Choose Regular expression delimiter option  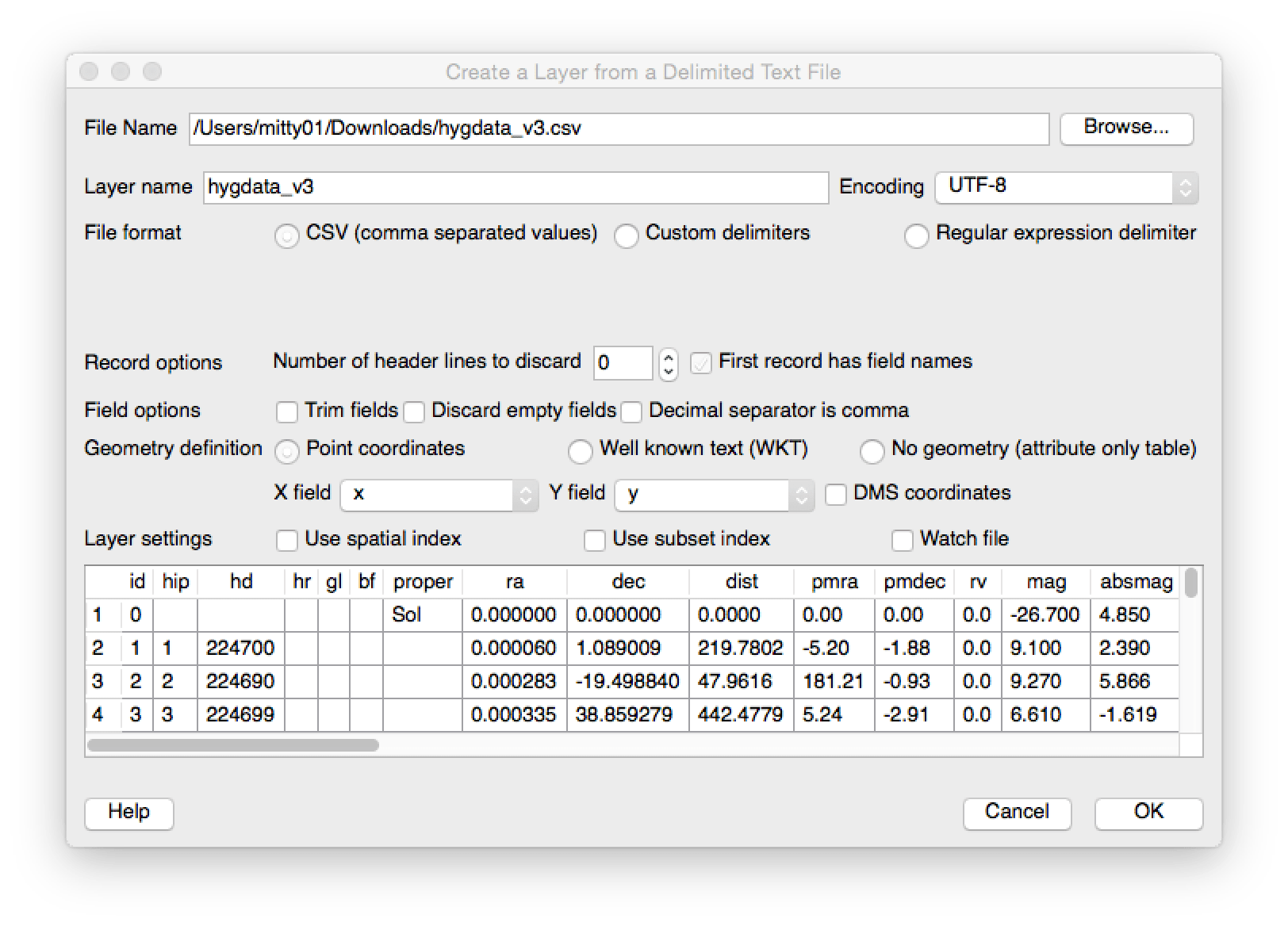click(x=916, y=235)
